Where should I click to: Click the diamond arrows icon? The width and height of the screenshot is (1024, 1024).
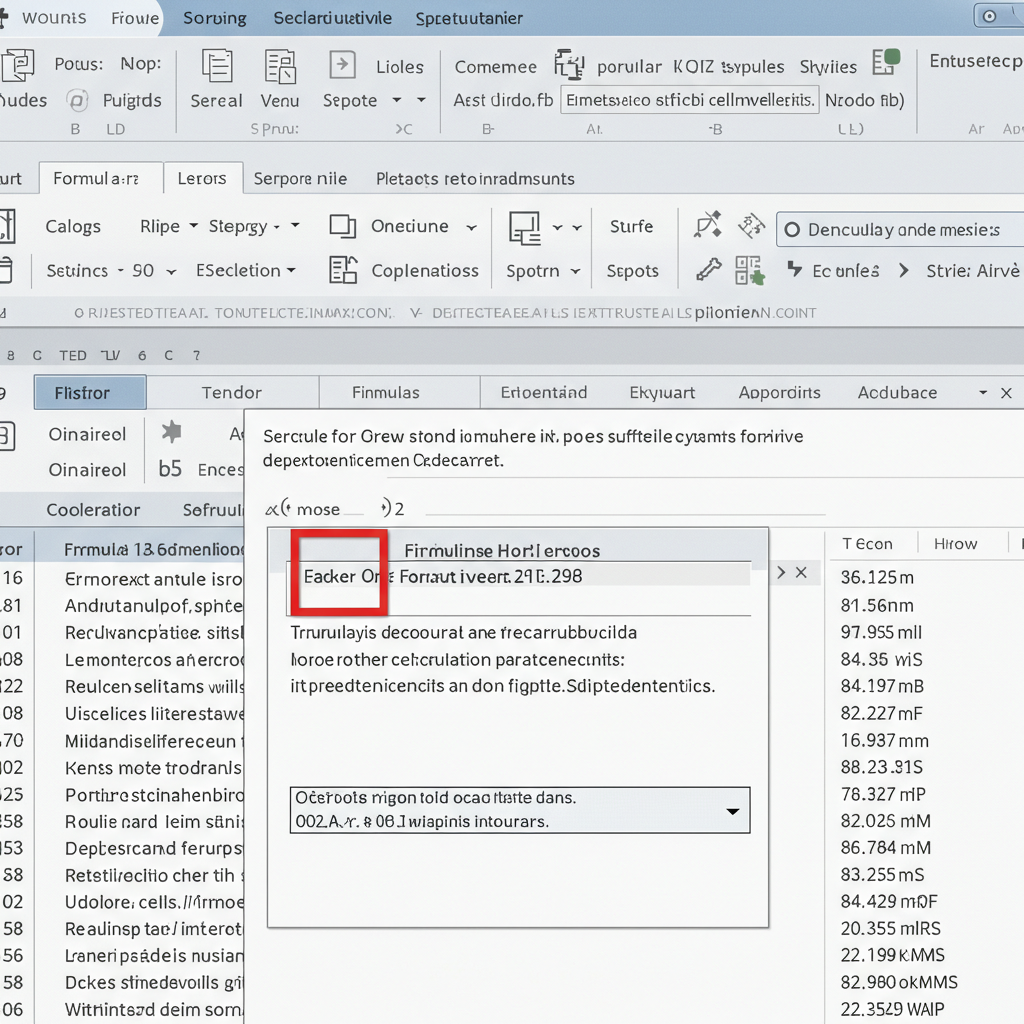pos(751,225)
